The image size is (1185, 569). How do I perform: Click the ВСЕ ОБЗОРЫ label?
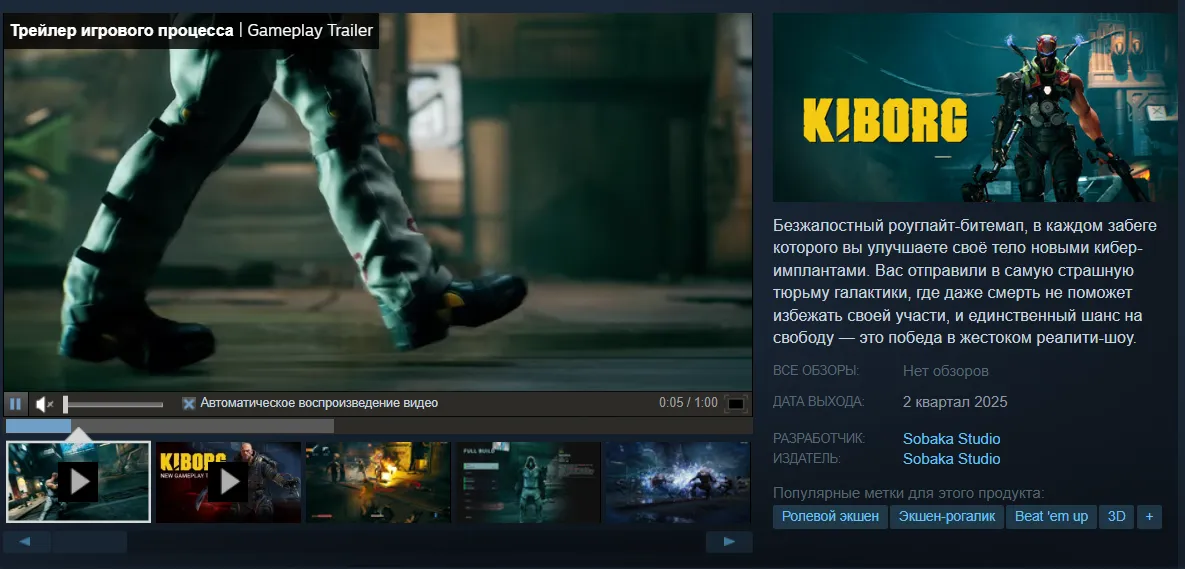[816, 371]
